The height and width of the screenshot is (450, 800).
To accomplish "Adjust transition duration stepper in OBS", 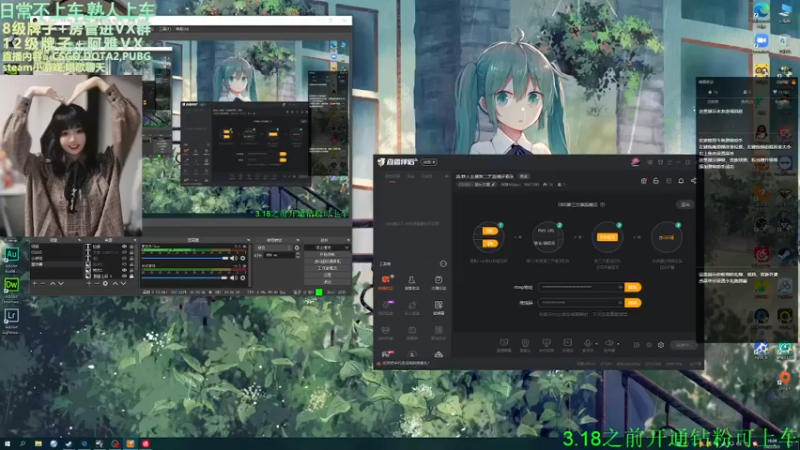I will tap(297, 255).
